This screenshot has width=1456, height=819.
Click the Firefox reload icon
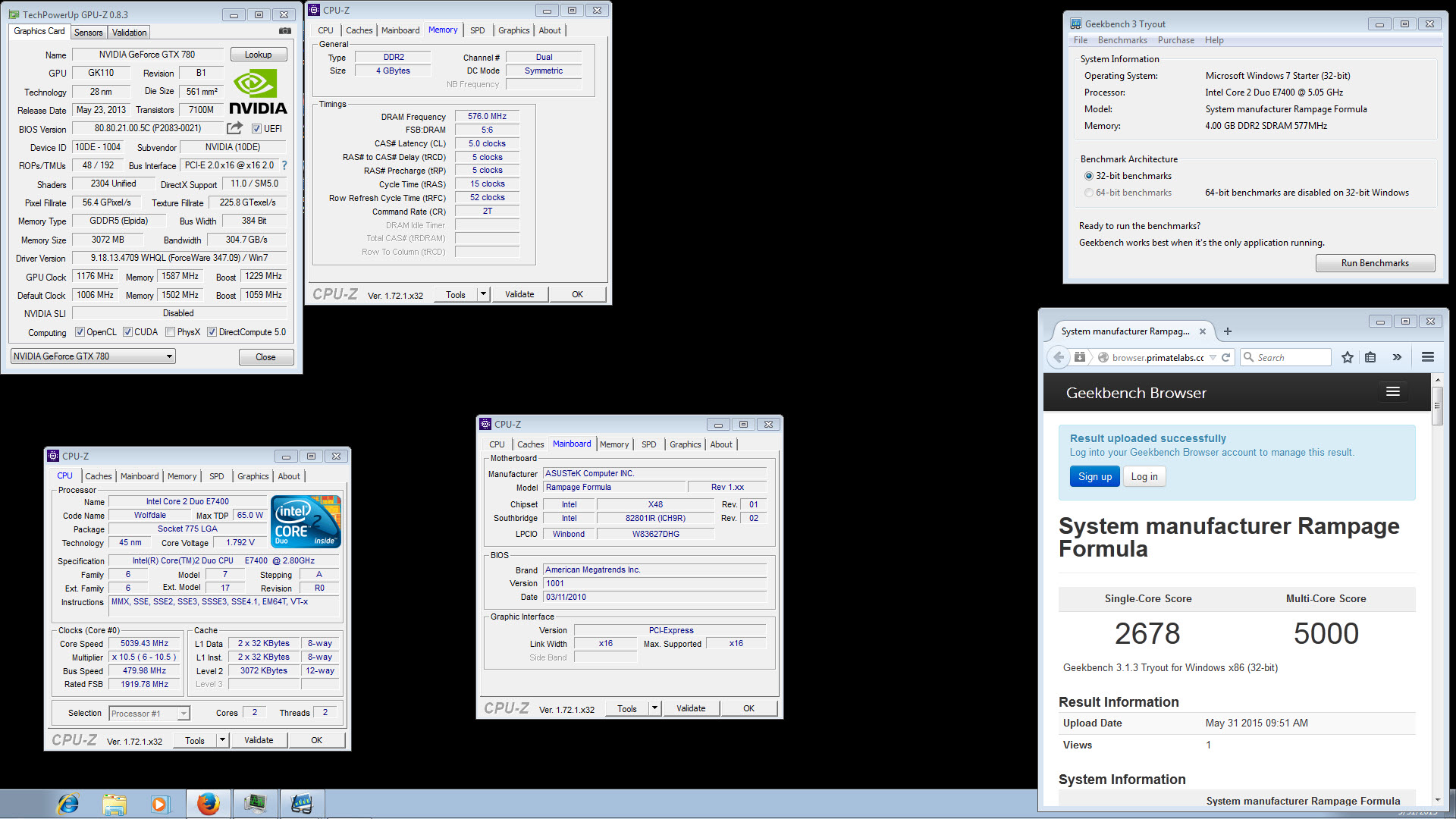tap(1225, 357)
